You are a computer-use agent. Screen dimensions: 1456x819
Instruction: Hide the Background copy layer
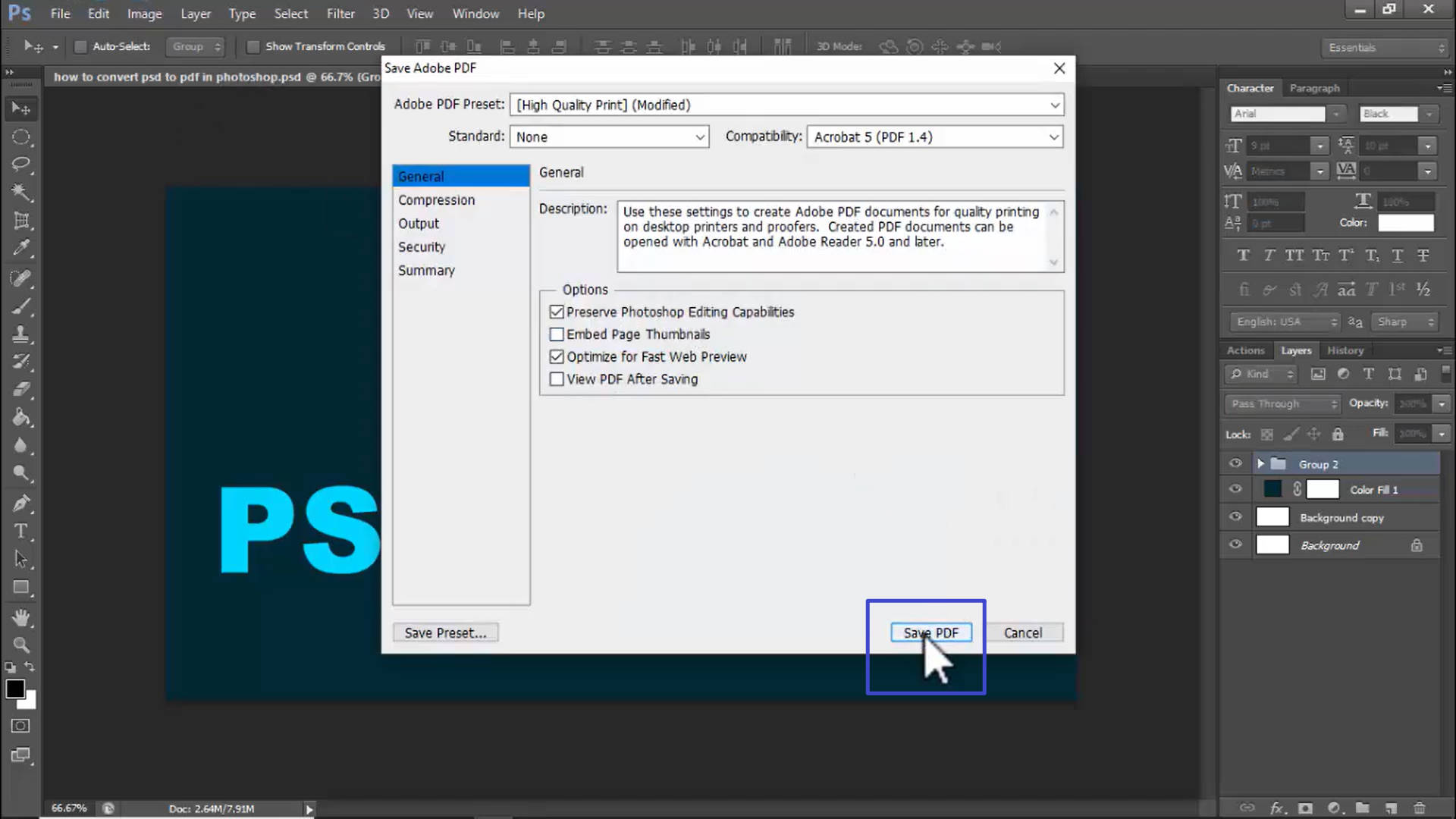1235,517
